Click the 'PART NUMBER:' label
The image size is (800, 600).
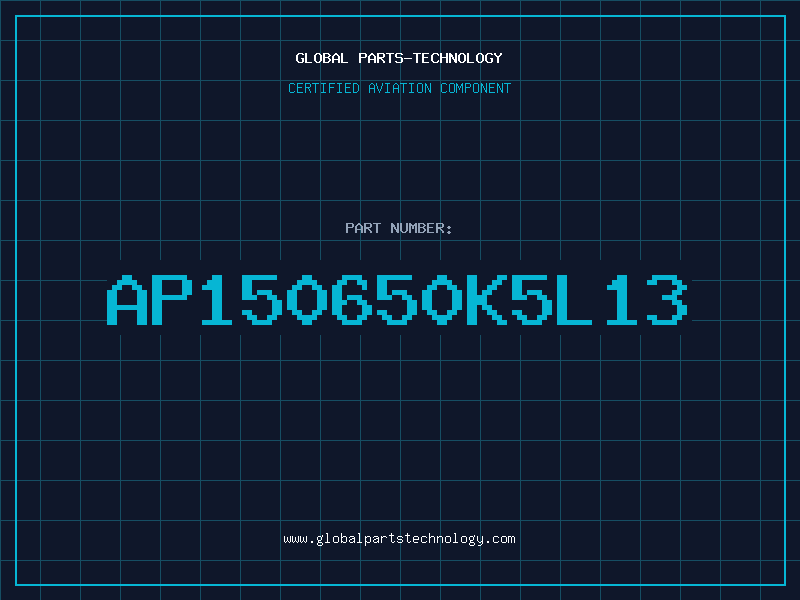pos(399,228)
